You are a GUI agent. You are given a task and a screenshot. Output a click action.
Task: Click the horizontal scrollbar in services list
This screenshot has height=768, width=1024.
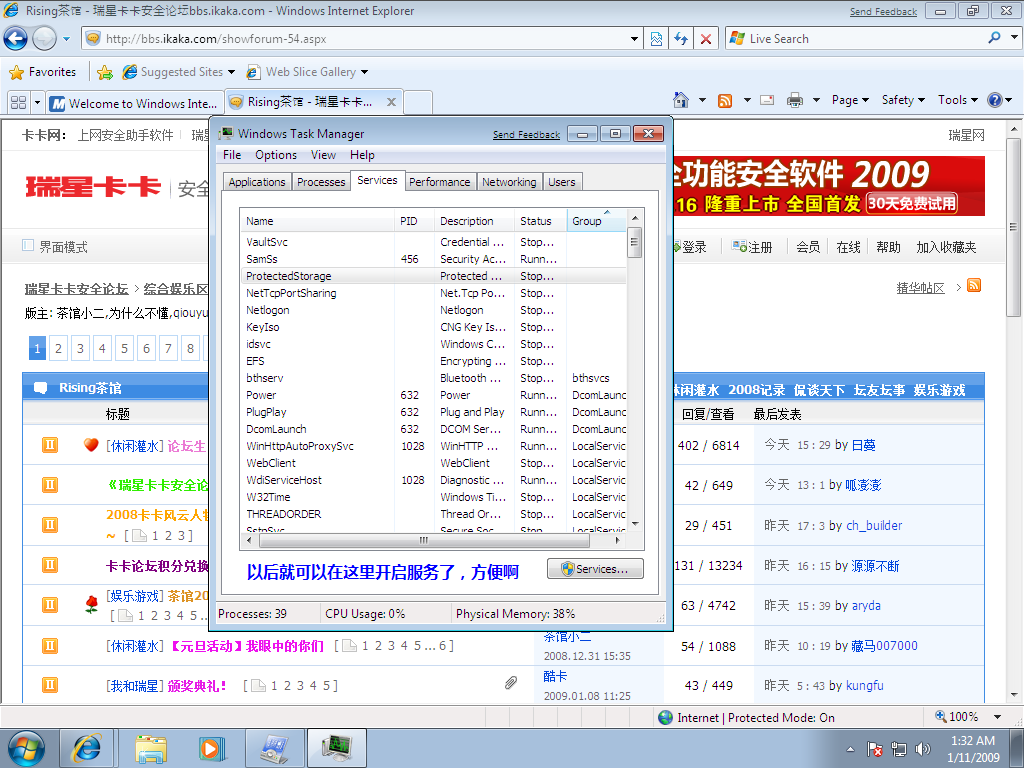coord(423,540)
